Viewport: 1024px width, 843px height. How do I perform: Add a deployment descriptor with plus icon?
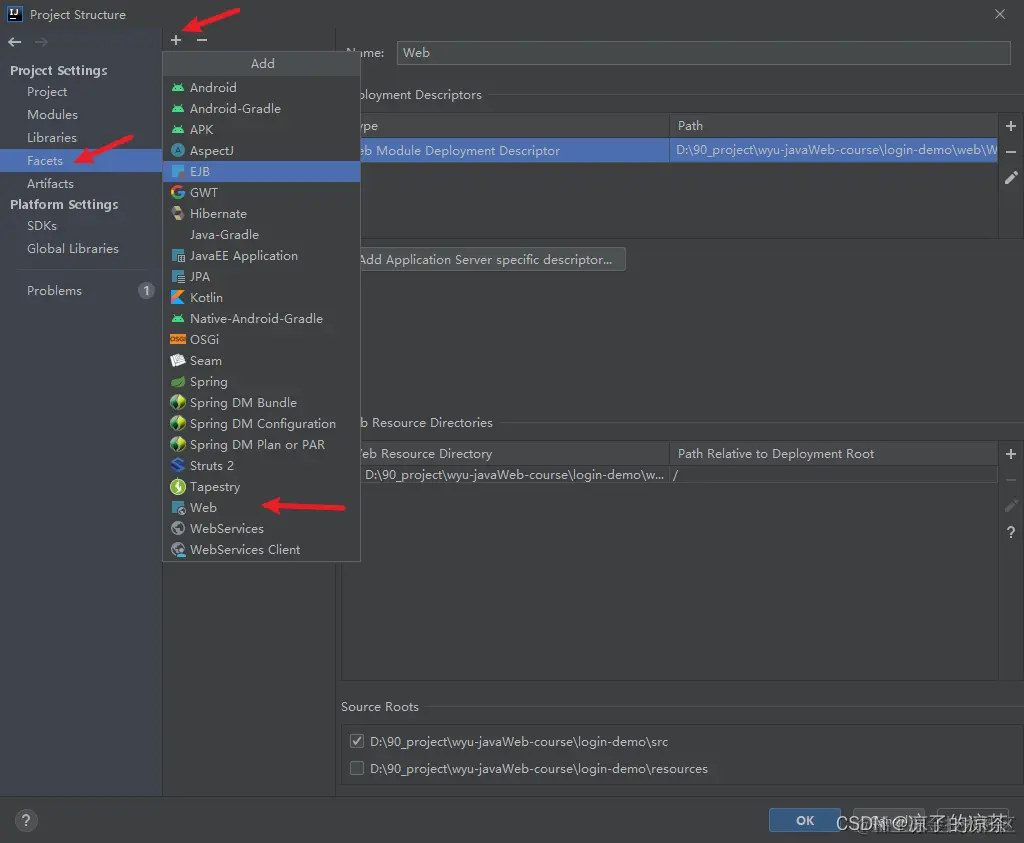point(1010,126)
